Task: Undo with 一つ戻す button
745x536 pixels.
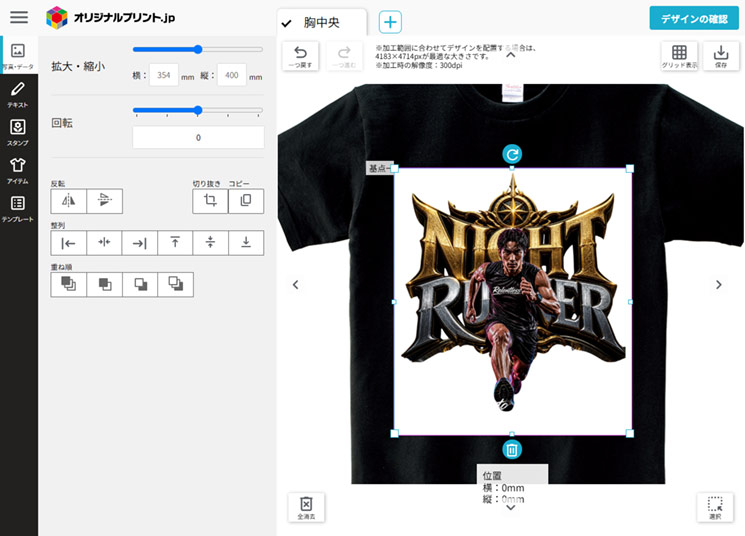Action: 300,56
